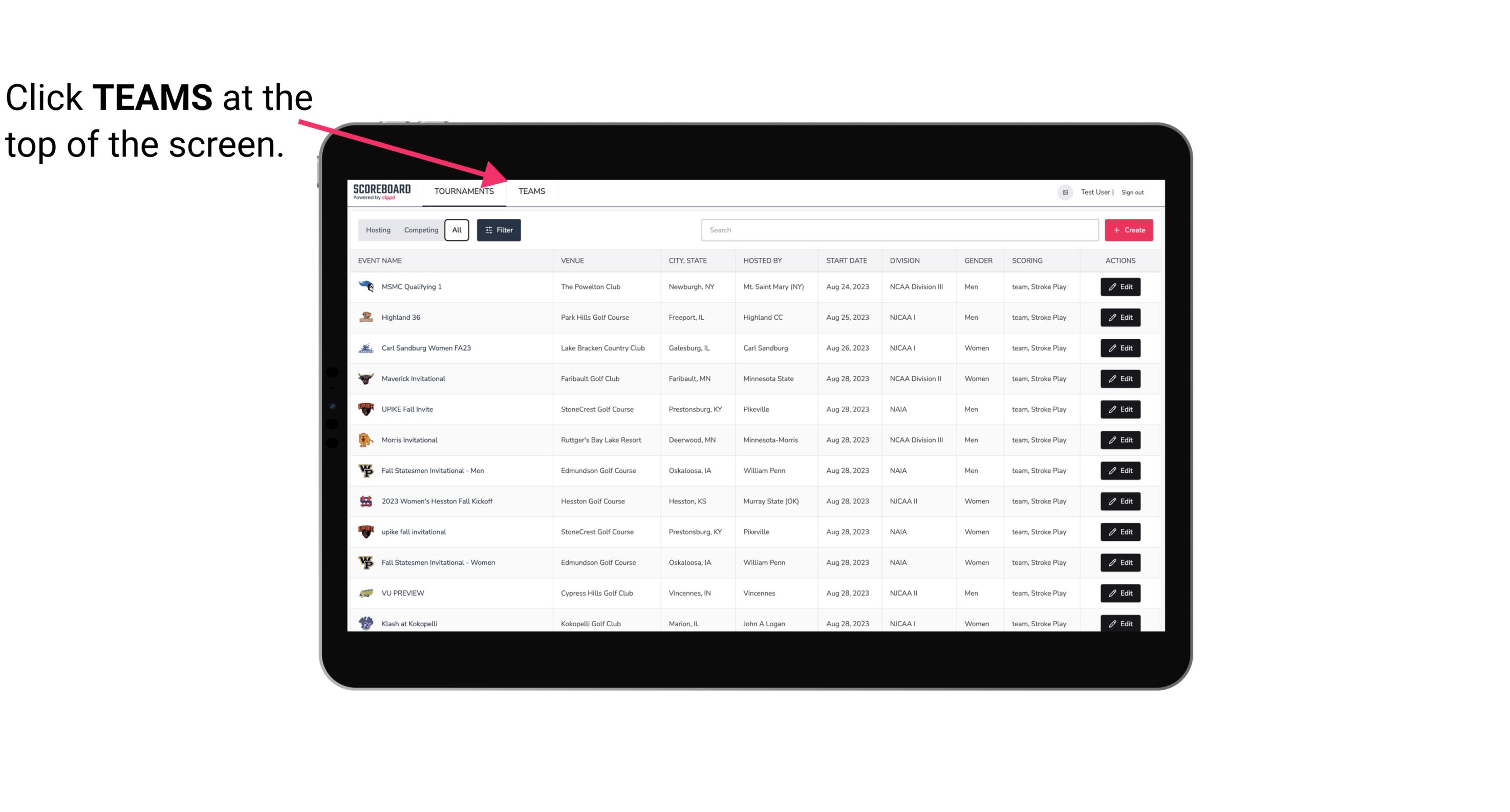Click the Filter dropdown button
The width and height of the screenshot is (1510, 812).
(x=499, y=230)
